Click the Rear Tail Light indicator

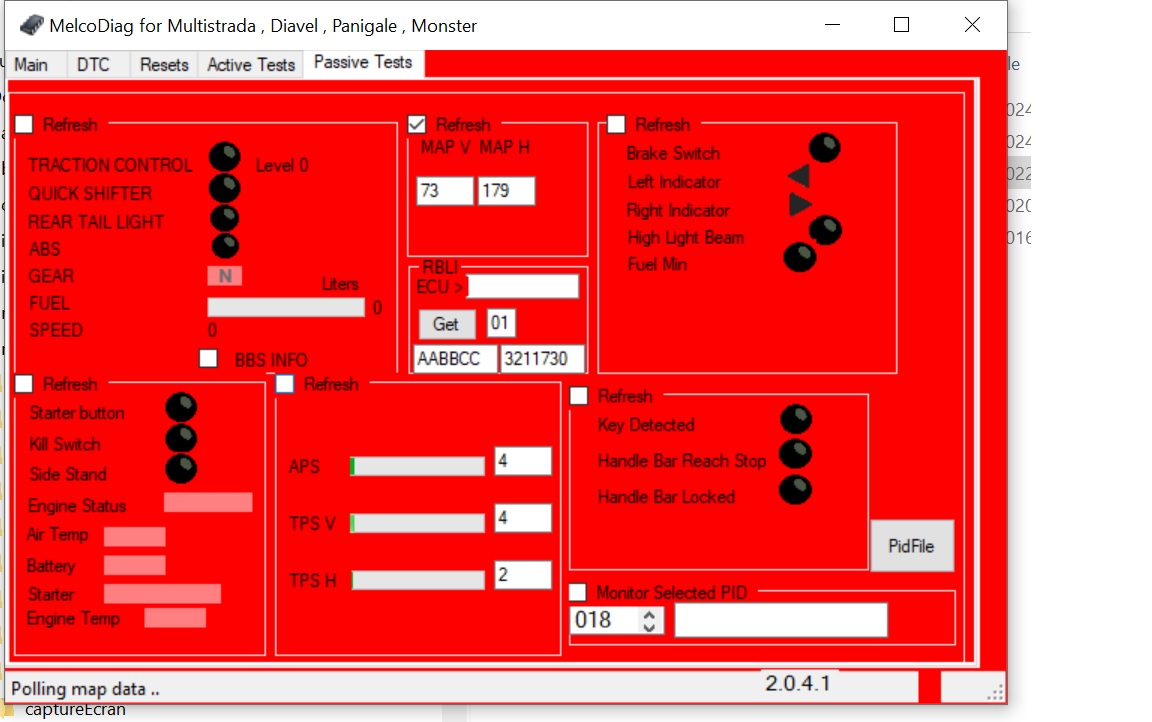(x=225, y=218)
